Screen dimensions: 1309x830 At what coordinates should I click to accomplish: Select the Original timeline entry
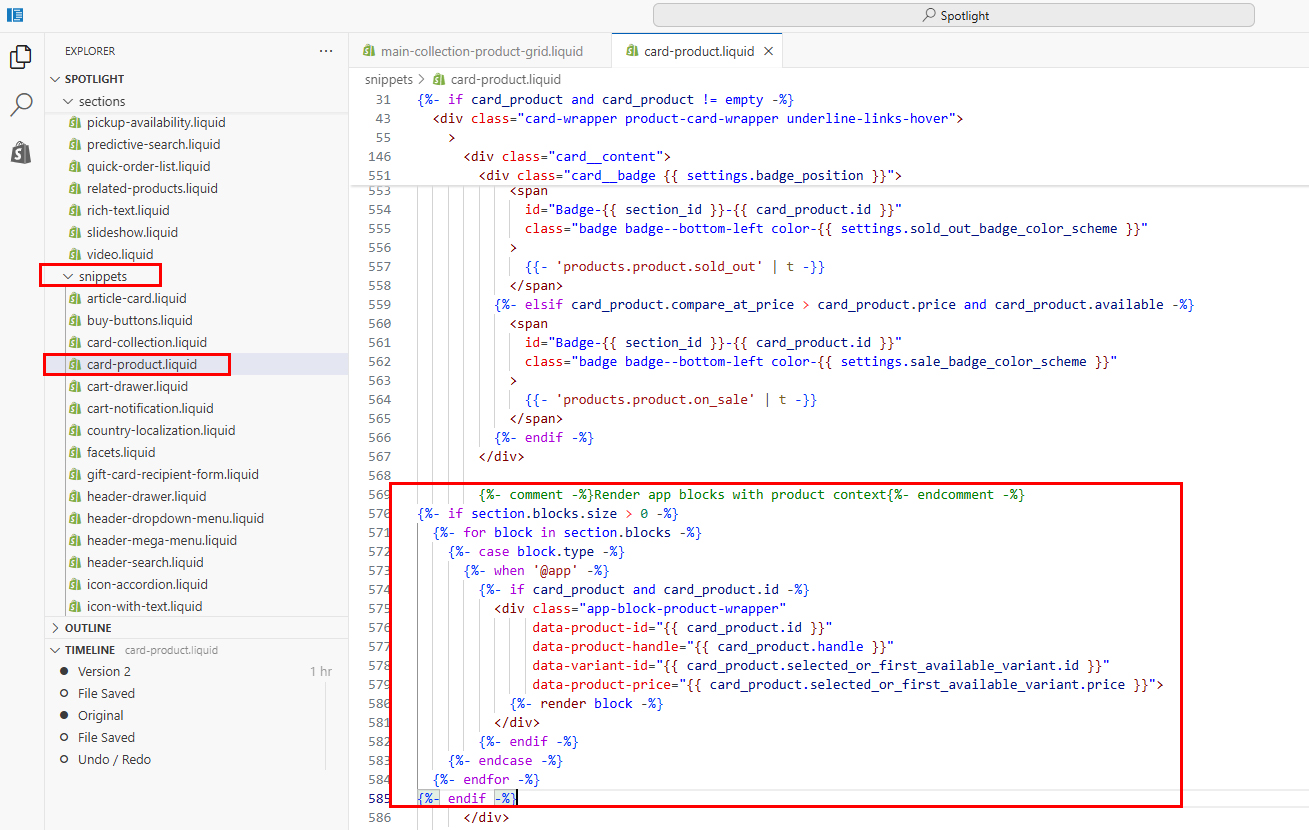[100, 716]
